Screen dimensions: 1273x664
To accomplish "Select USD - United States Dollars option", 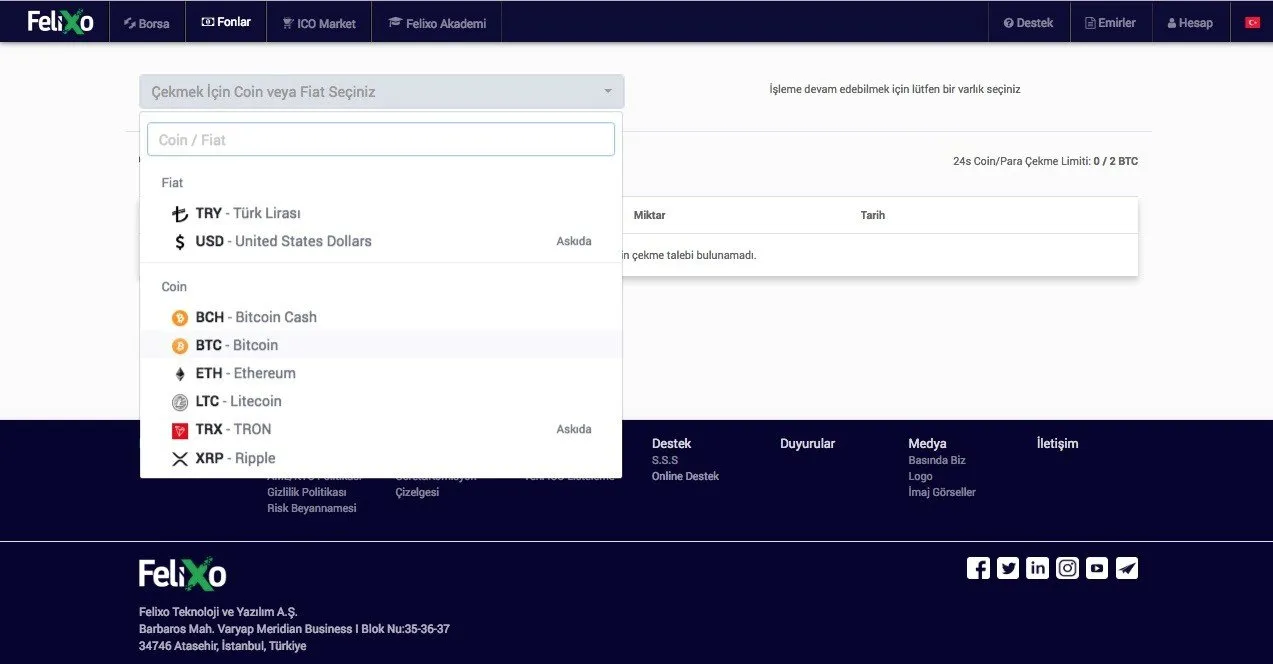I will (381, 241).
